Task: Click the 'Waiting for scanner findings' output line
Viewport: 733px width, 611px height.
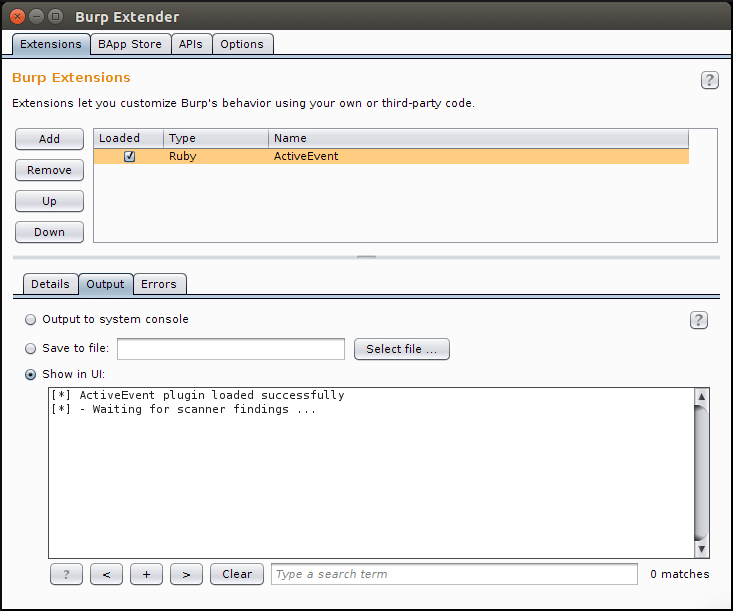Action: pos(184,410)
